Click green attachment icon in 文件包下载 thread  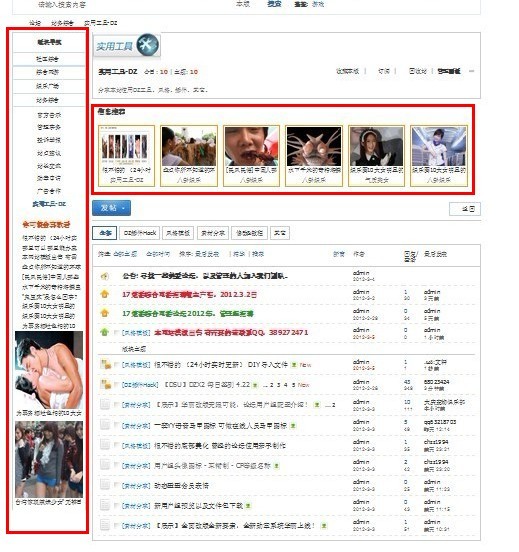coord(248,506)
